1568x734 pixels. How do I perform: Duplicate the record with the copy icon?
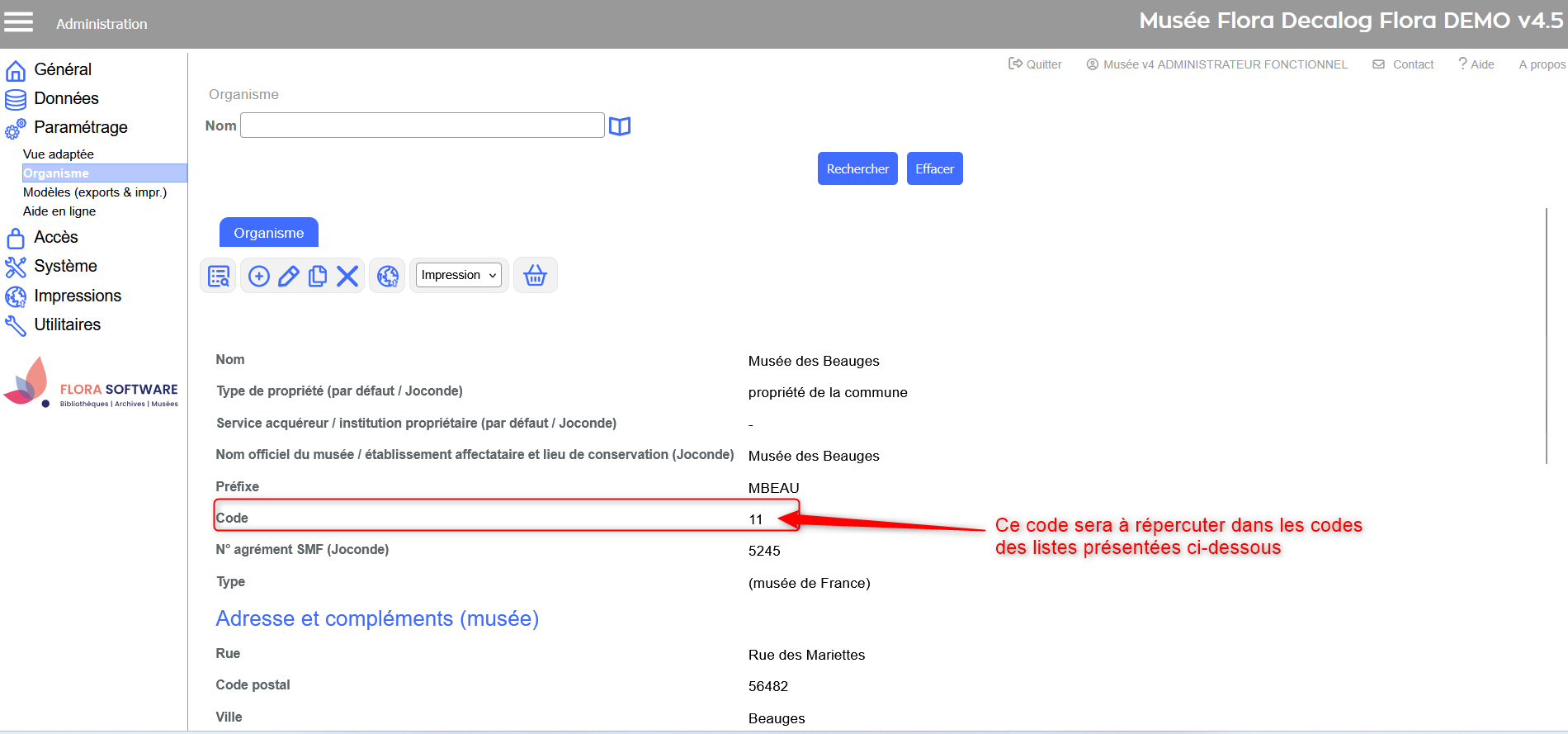coord(318,276)
